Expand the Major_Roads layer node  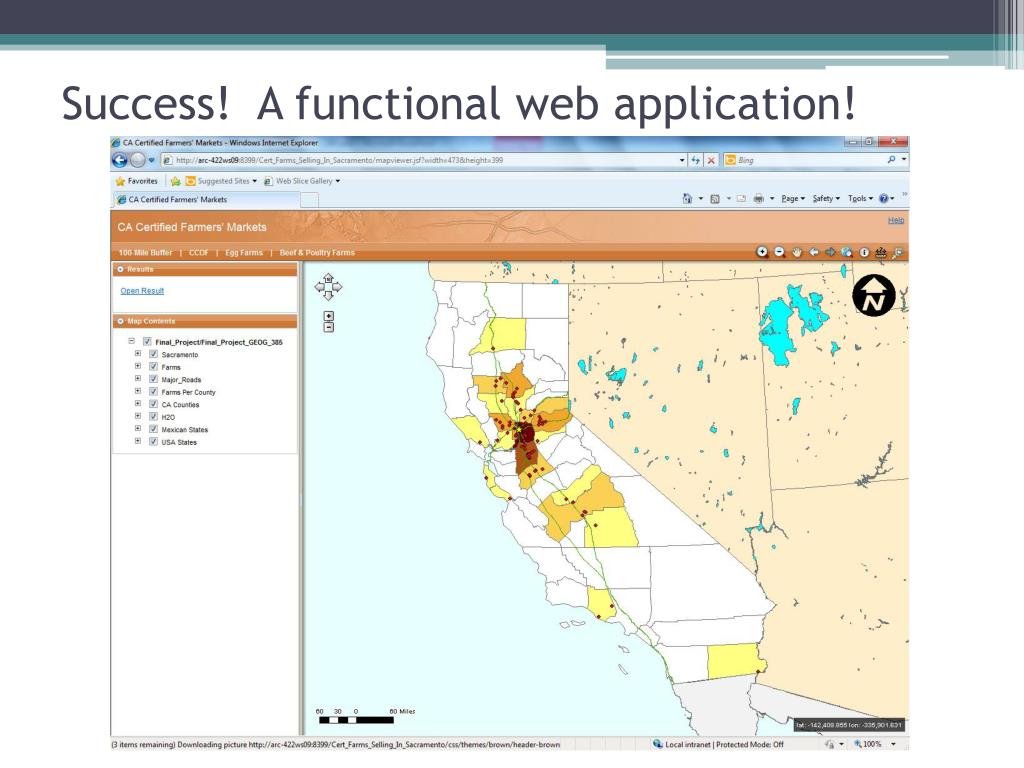click(x=138, y=378)
